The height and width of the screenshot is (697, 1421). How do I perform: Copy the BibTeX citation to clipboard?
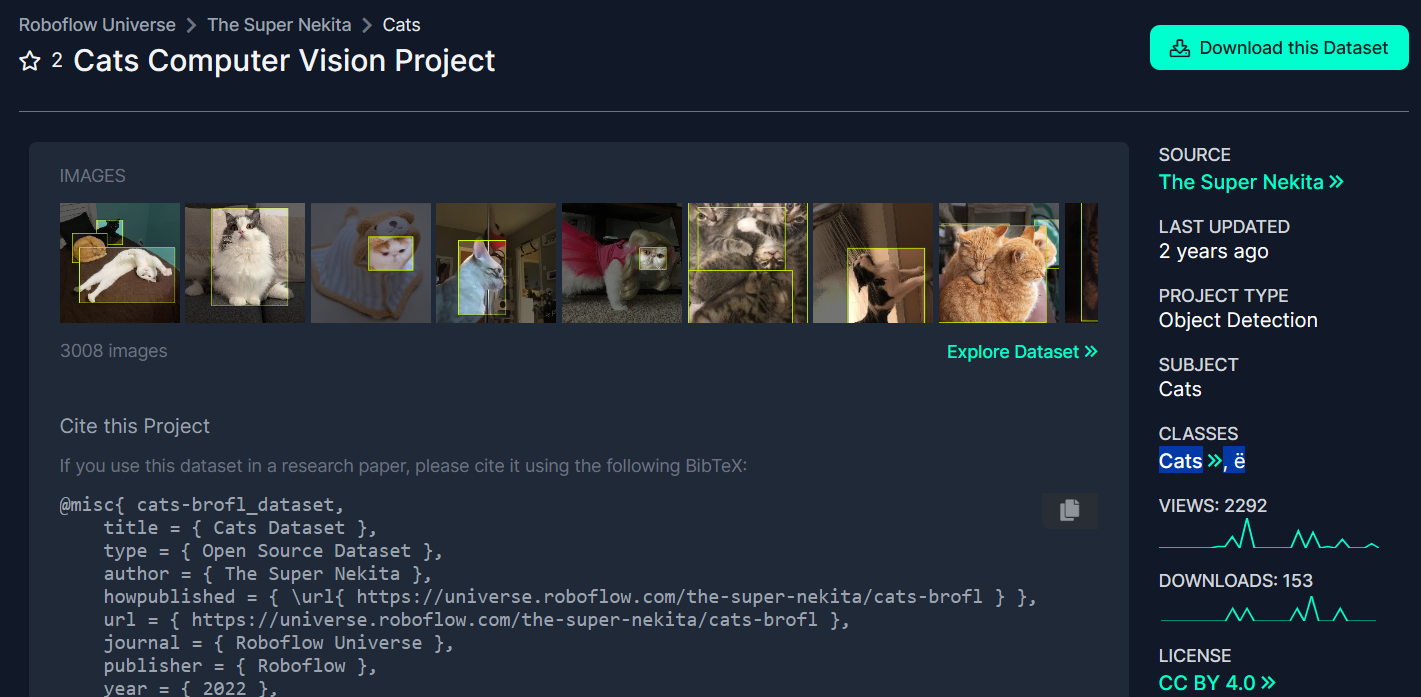click(1069, 510)
